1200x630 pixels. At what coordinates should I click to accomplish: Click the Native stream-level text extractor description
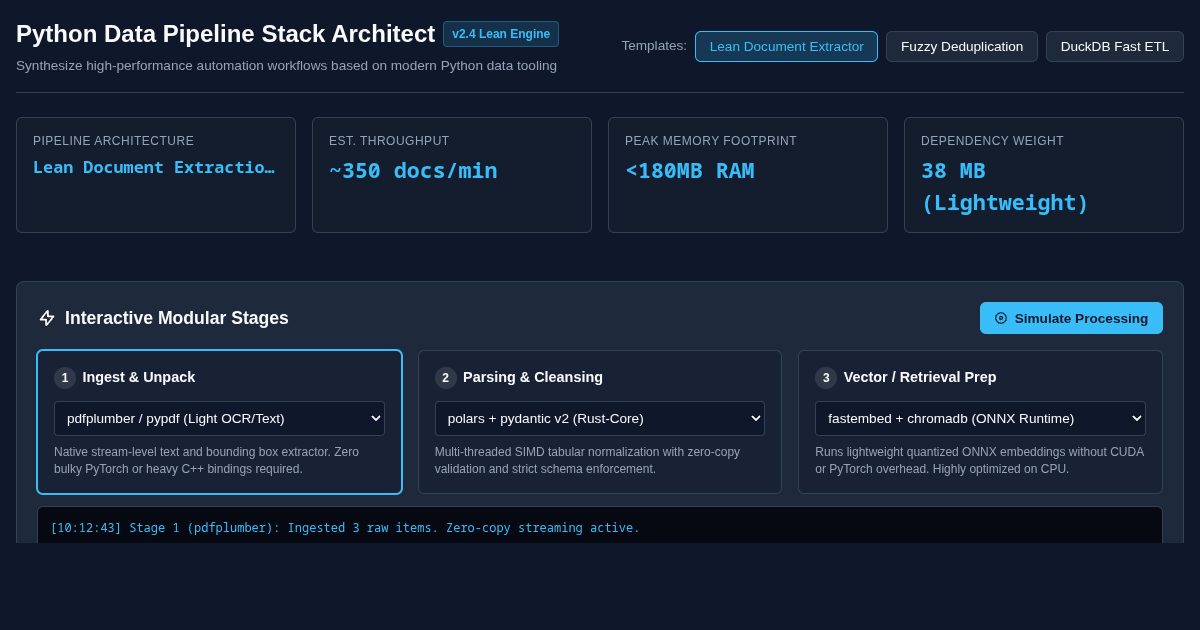coord(207,461)
